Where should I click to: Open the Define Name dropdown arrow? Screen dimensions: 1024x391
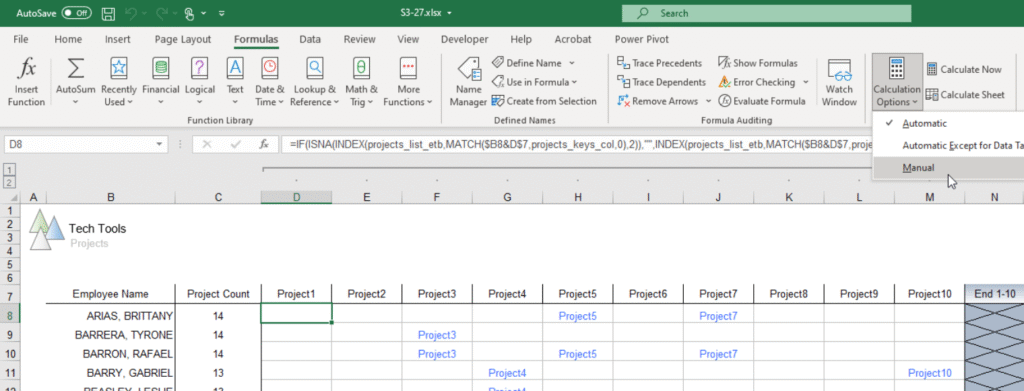(572, 63)
